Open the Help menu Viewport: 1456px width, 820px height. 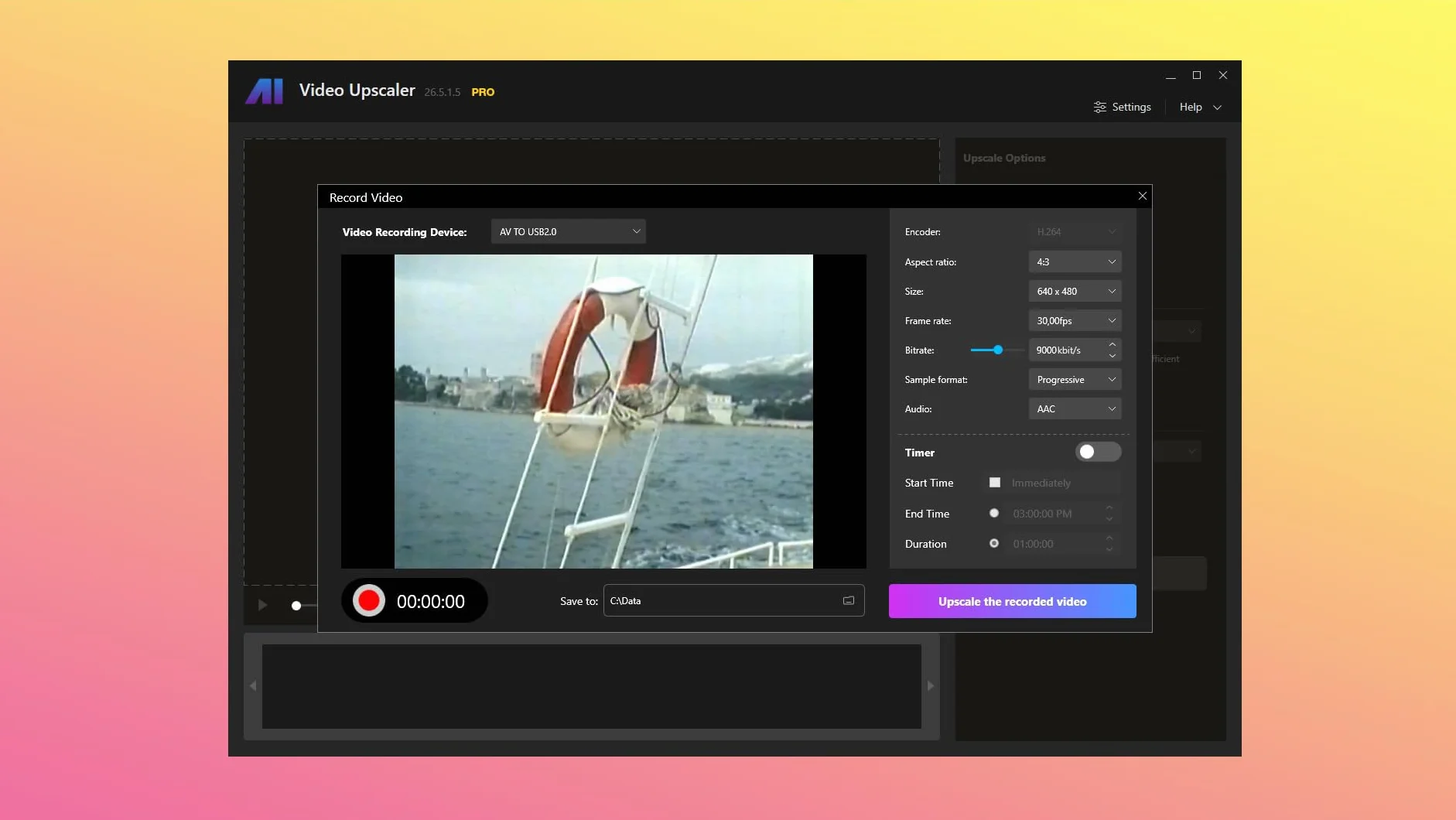pyautogui.click(x=1200, y=107)
